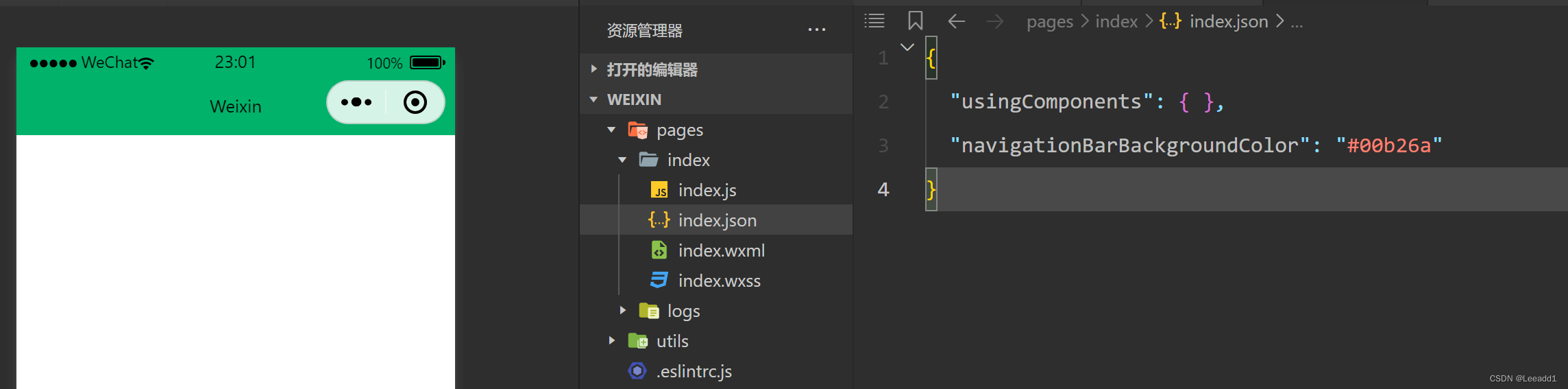Click the 100% battery percentage text

[384, 63]
